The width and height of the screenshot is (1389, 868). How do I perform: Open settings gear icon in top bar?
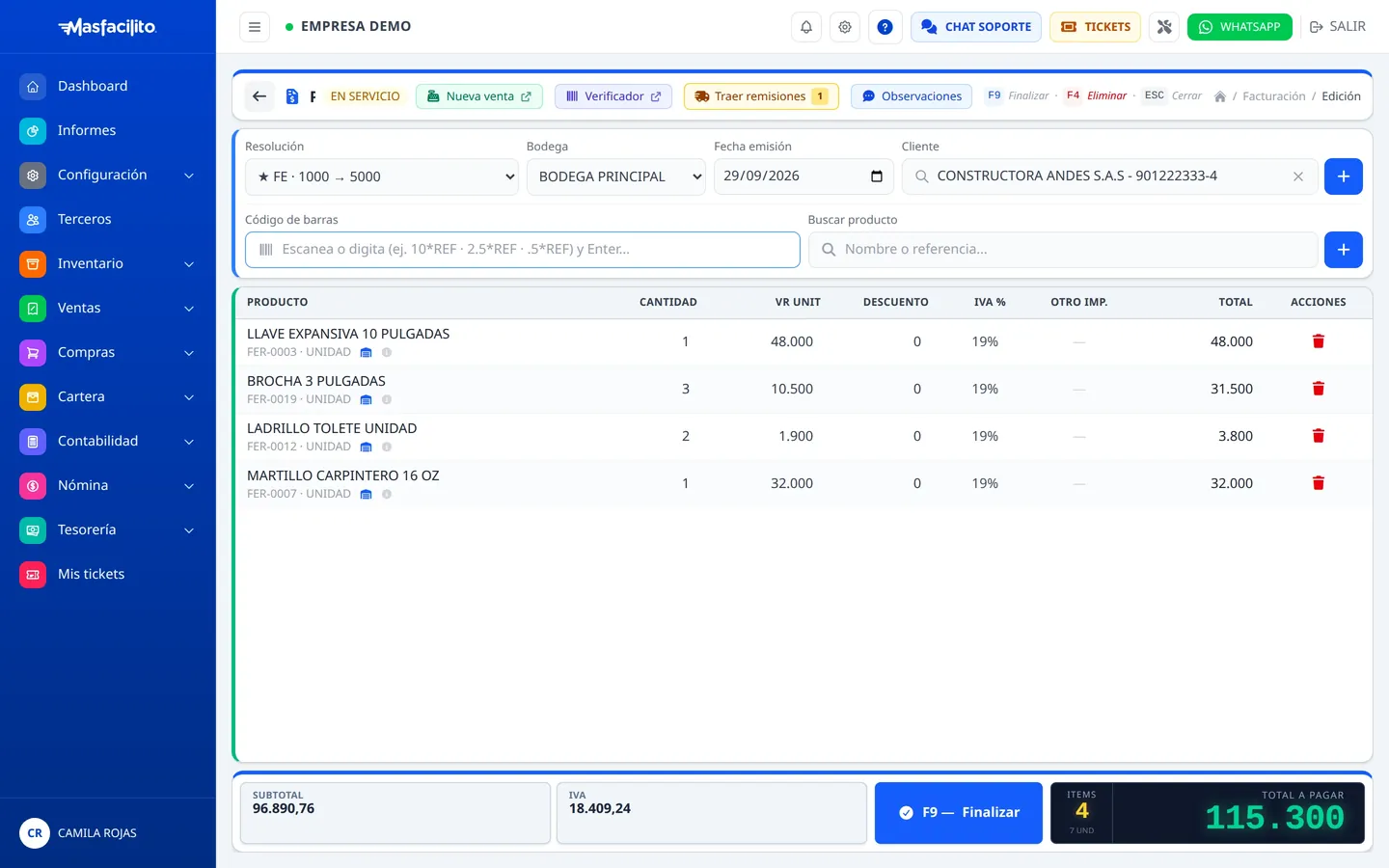tap(845, 27)
